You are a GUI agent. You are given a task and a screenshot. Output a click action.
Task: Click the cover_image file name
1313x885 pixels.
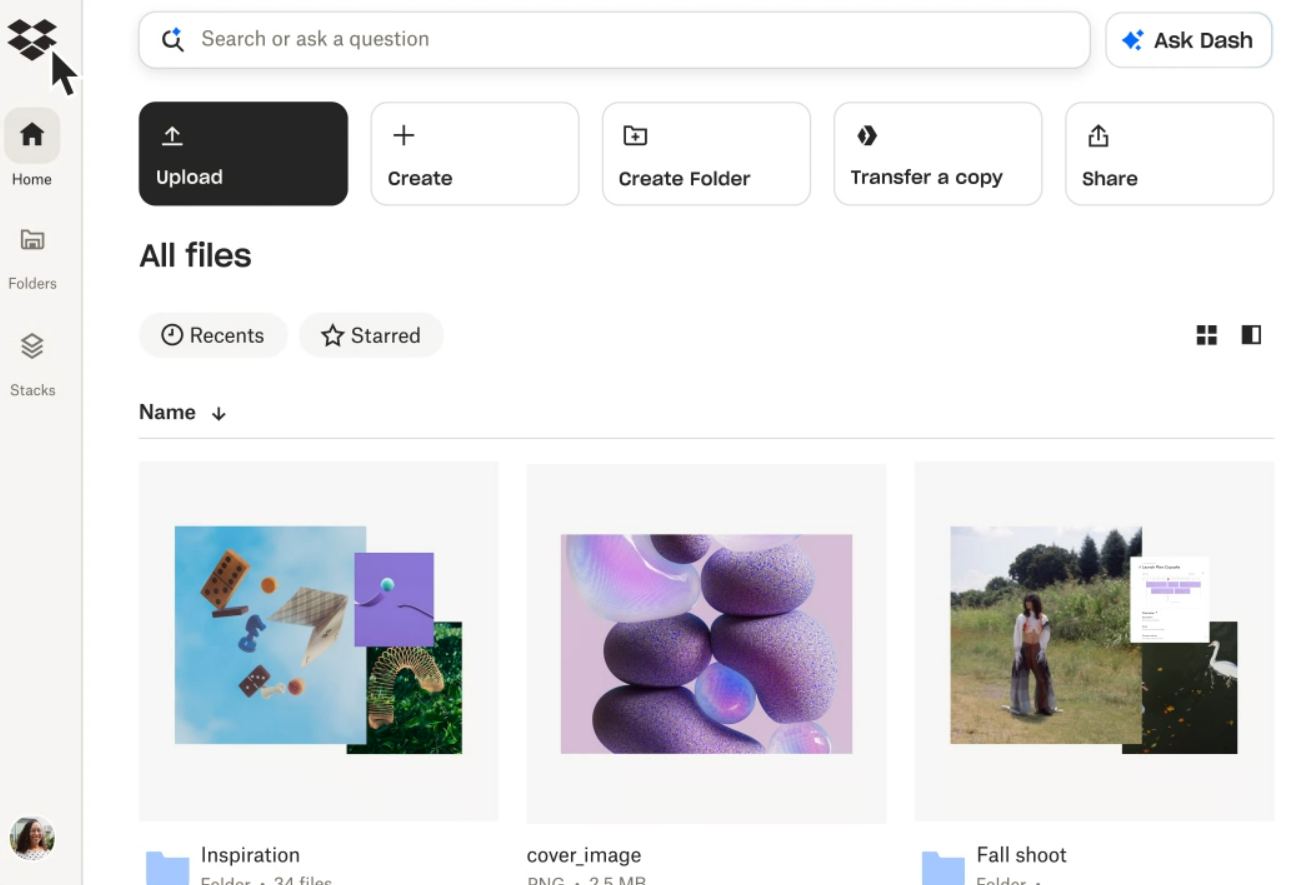584,856
